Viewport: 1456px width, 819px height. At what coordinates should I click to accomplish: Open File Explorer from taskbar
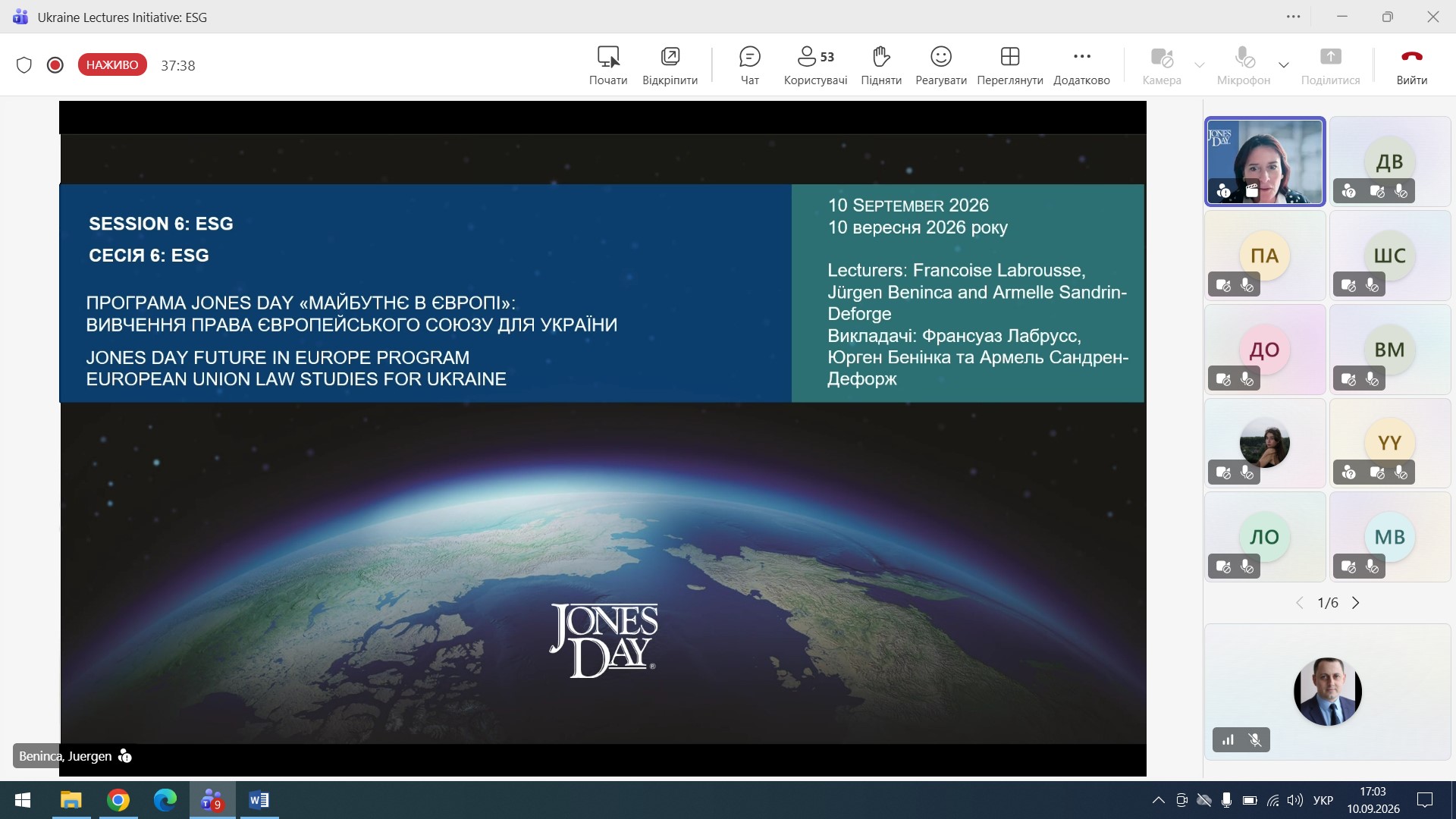pyautogui.click(x=71, y=800)
